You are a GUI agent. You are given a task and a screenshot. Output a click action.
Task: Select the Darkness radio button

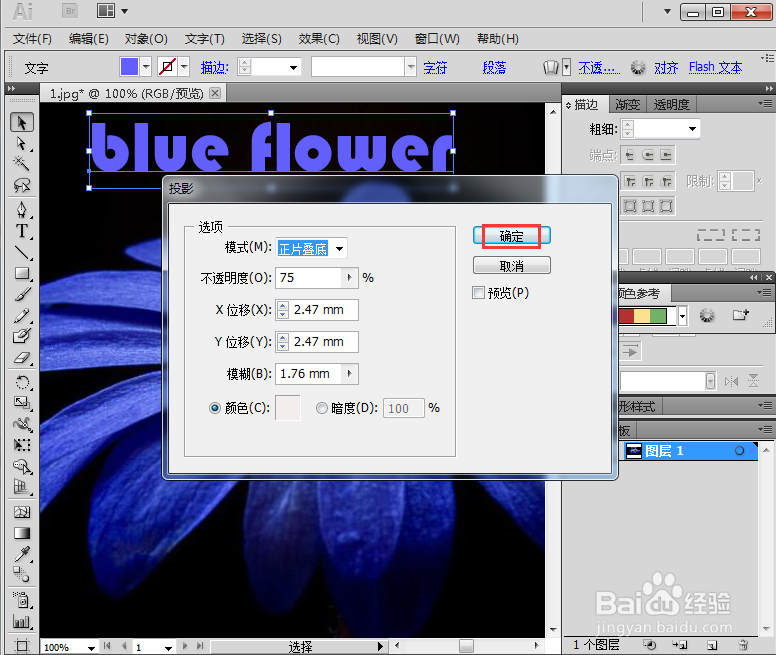[322, 408]
